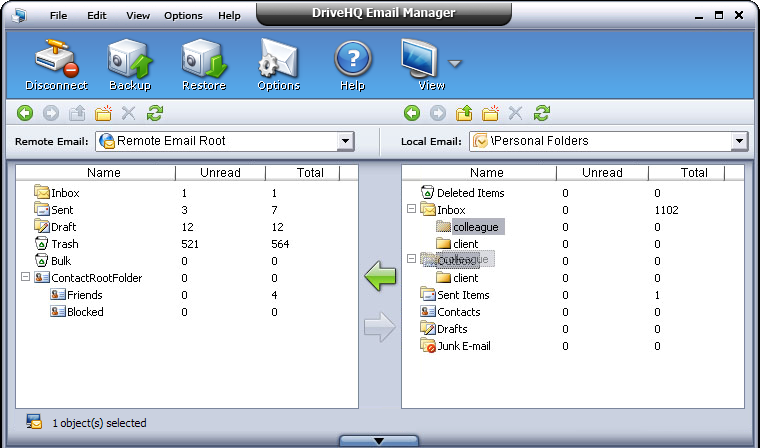Create a new folder in local email pane
Image resolution: width=760 pixels, height=448 pixels.
(x=490, y=114)
